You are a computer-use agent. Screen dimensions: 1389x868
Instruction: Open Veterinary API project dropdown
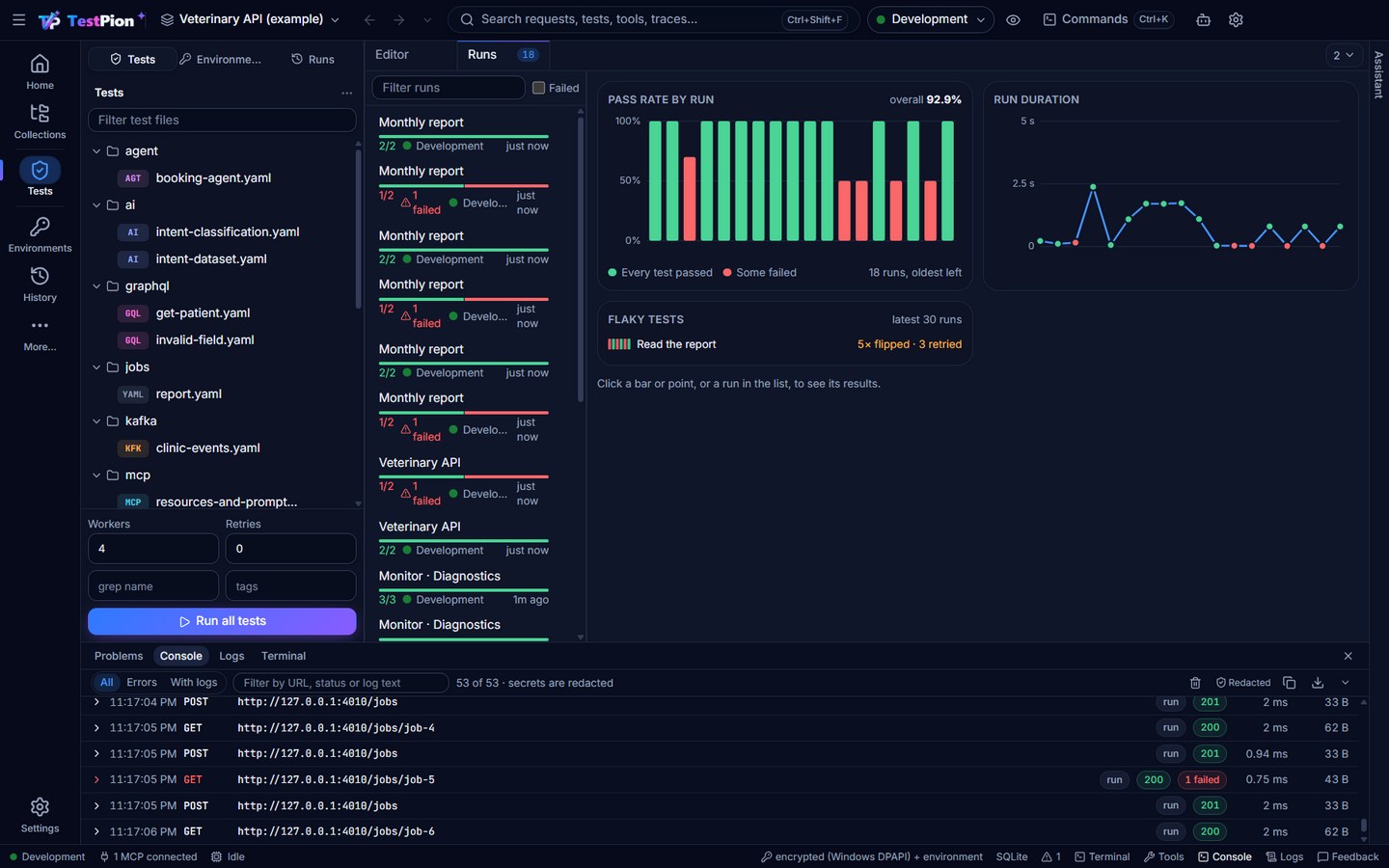250,19
